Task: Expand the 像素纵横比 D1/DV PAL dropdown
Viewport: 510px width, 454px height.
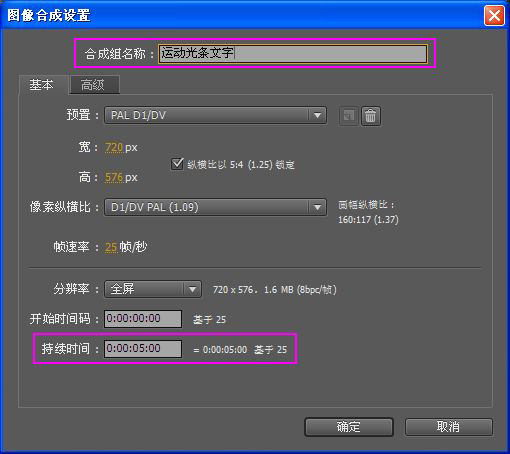Action: 215,207
